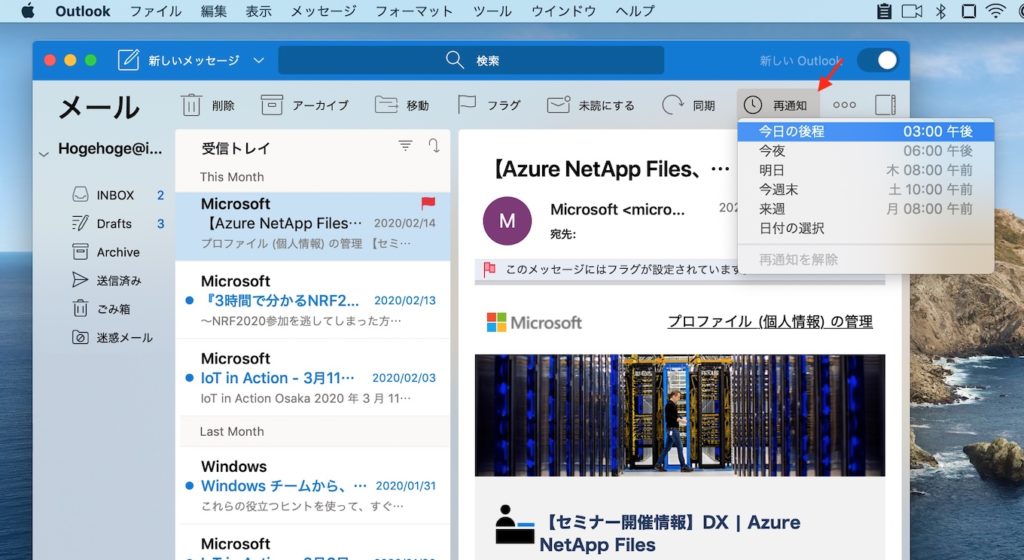Image resolution: width=1024 pixels, height=560 pixels.
Task: Toggle the New Outlook switch
Action: tap(877, 60)
